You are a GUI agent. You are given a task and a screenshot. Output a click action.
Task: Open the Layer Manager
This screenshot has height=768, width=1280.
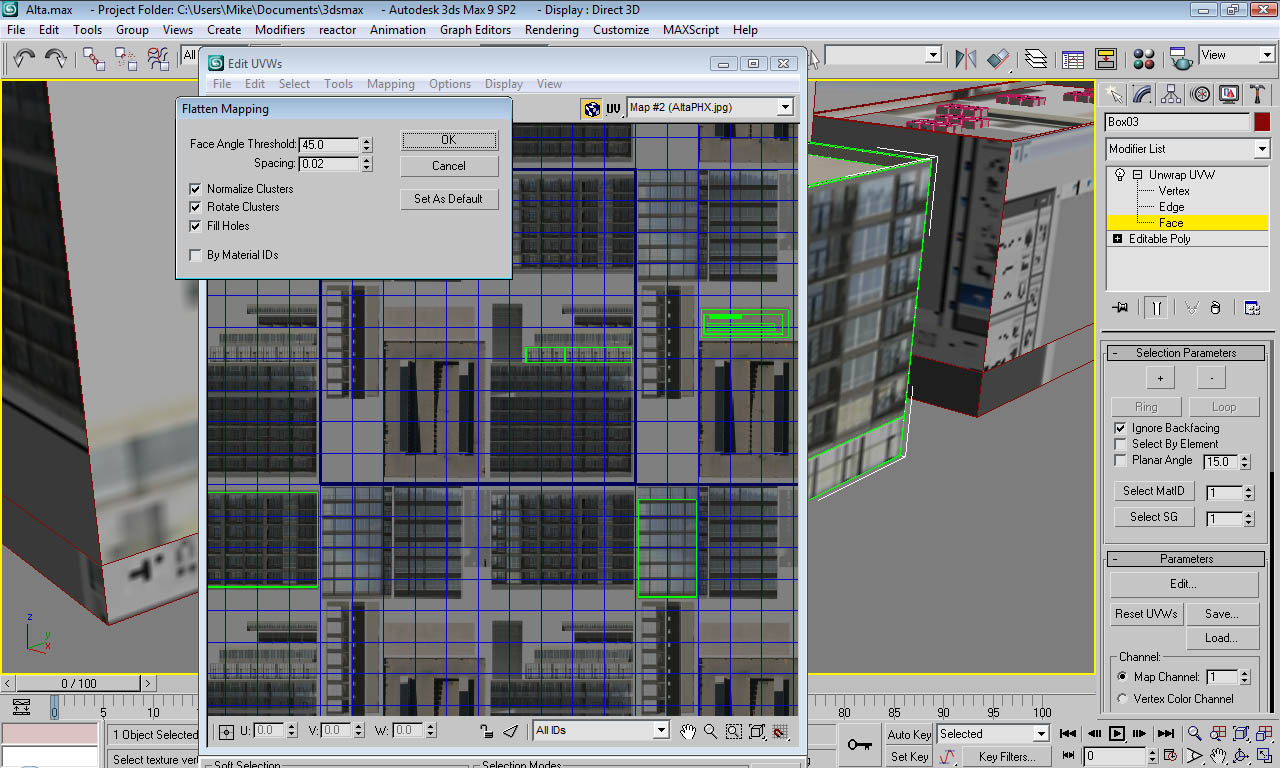pyautogui.click(x=1035, y=58)
